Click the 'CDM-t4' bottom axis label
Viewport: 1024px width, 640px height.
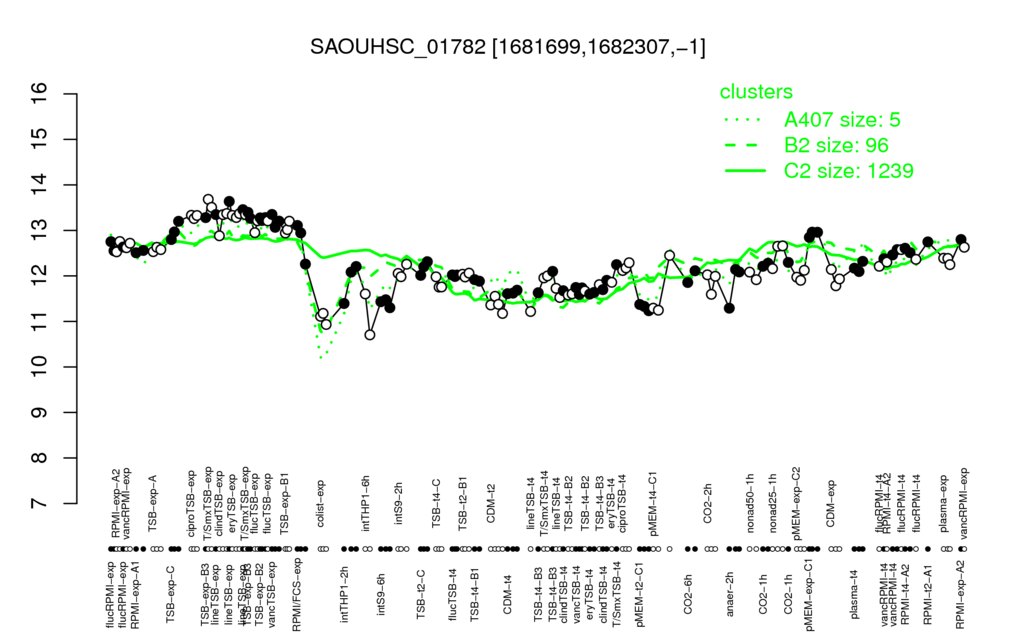(507, 594)
